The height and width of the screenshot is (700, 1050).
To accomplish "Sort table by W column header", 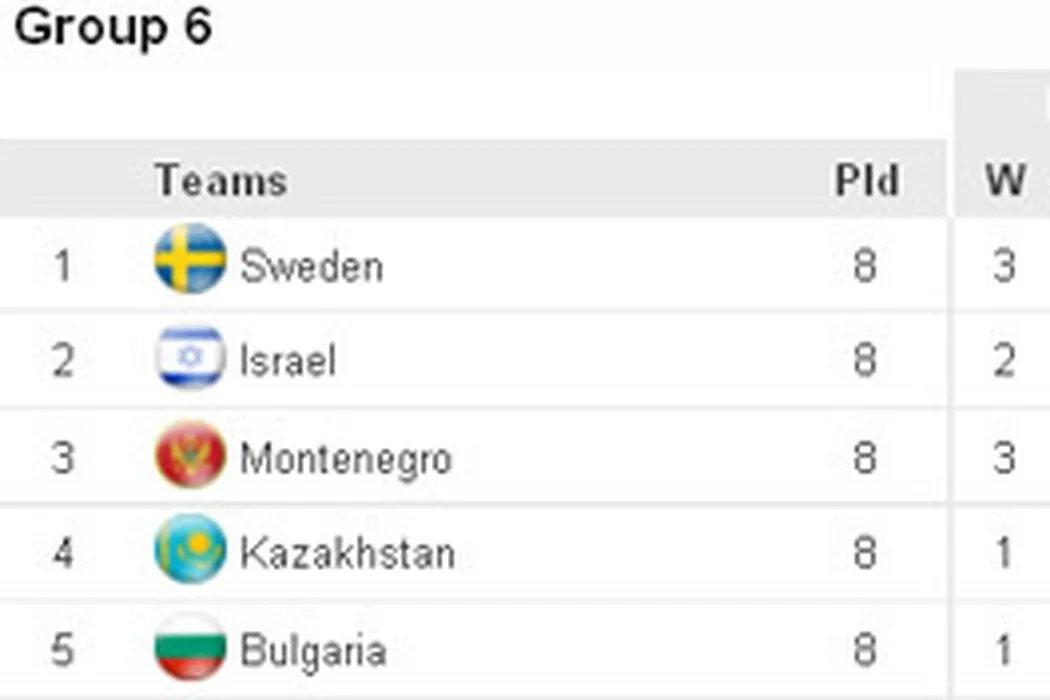I will [1005, 181].
